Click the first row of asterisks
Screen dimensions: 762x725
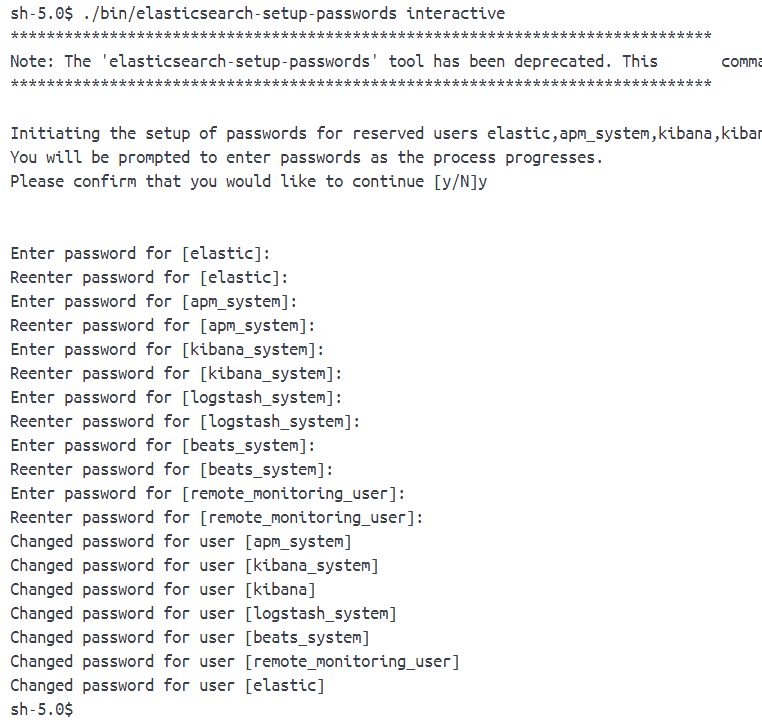point(360,37)
